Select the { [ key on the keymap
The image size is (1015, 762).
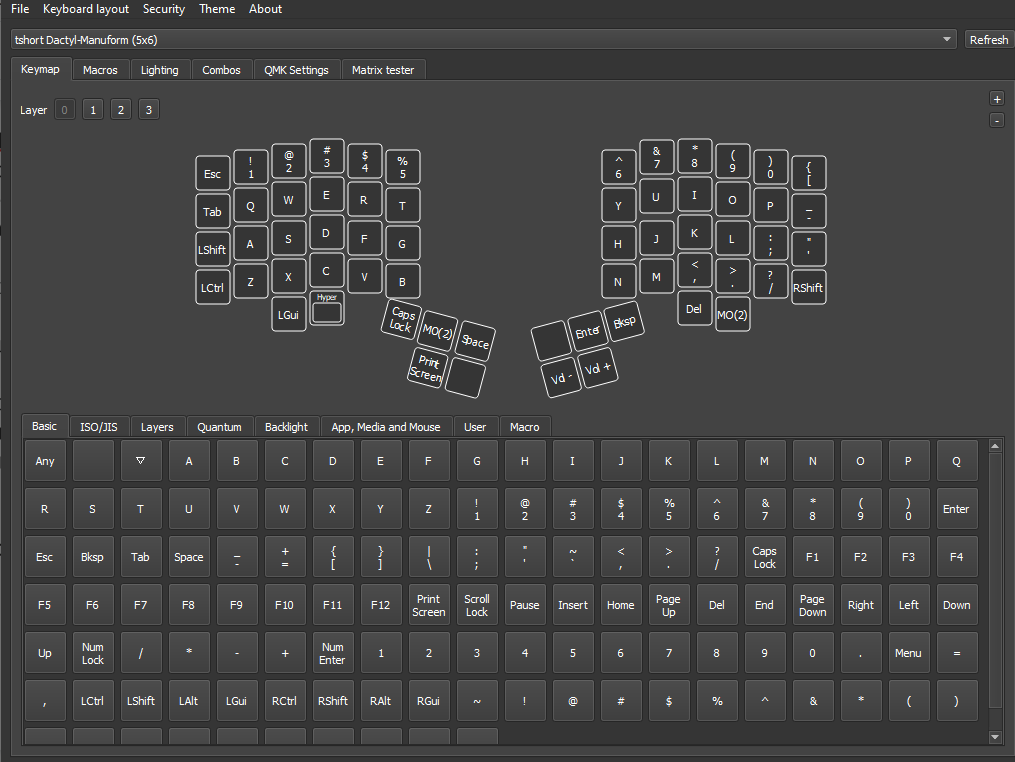click(809, 174)
